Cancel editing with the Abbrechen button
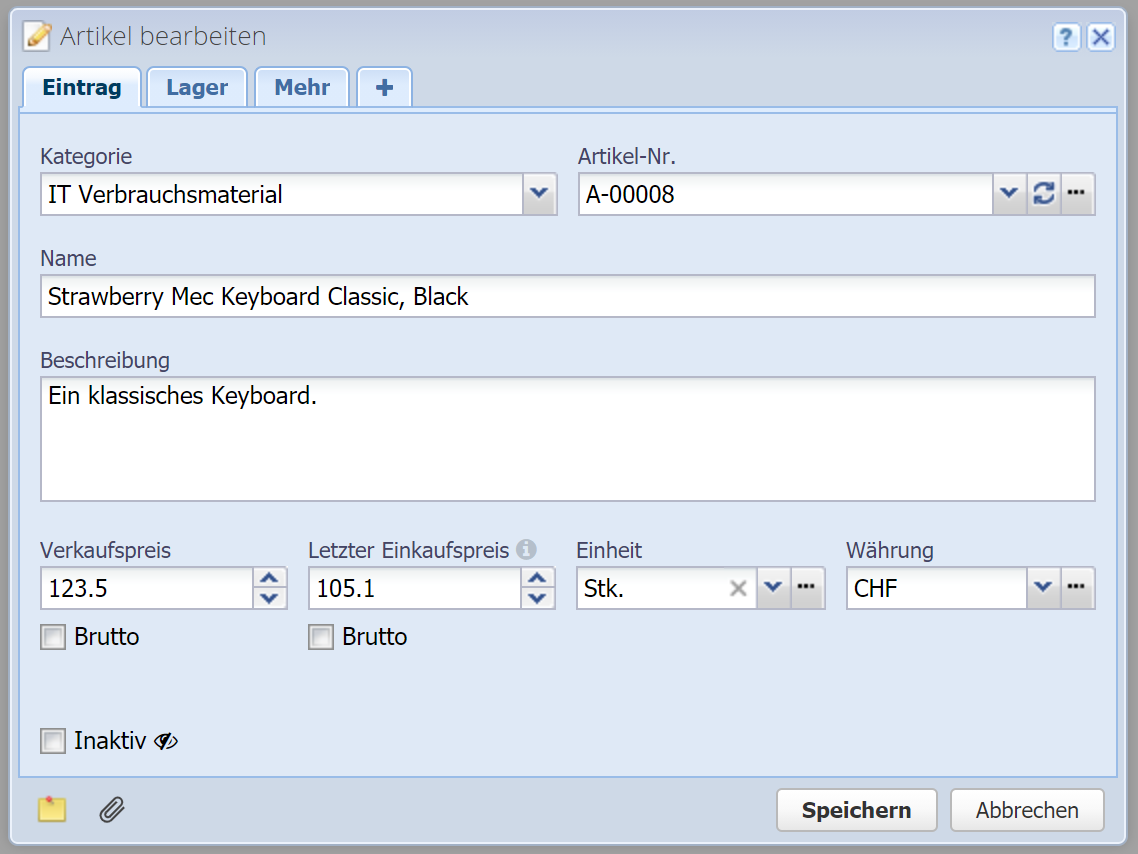1138x854 pixels. (1027, 810)
